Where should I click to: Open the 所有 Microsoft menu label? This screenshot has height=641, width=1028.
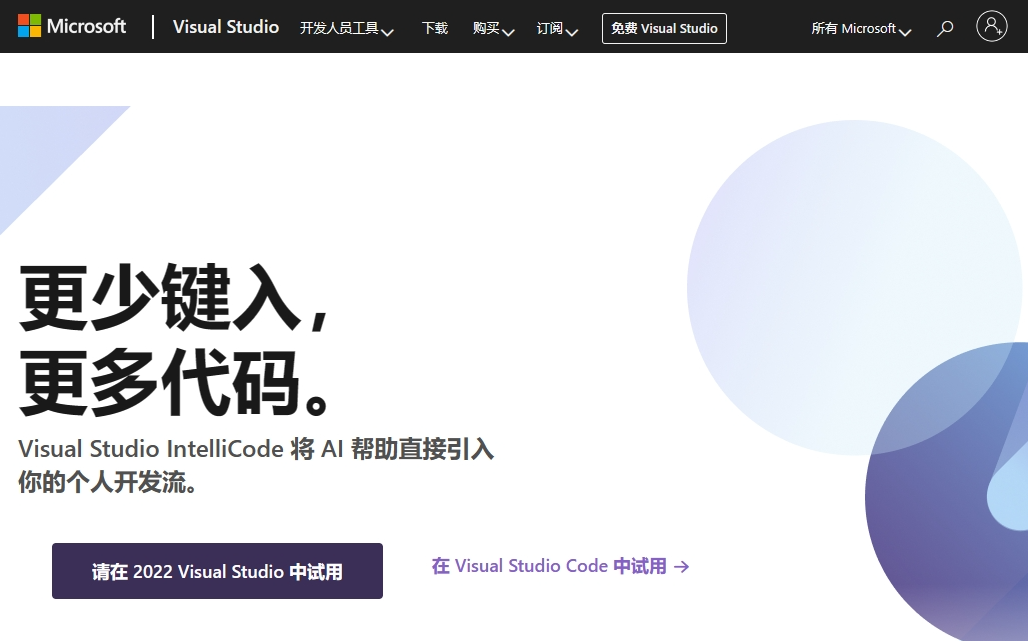853,28
